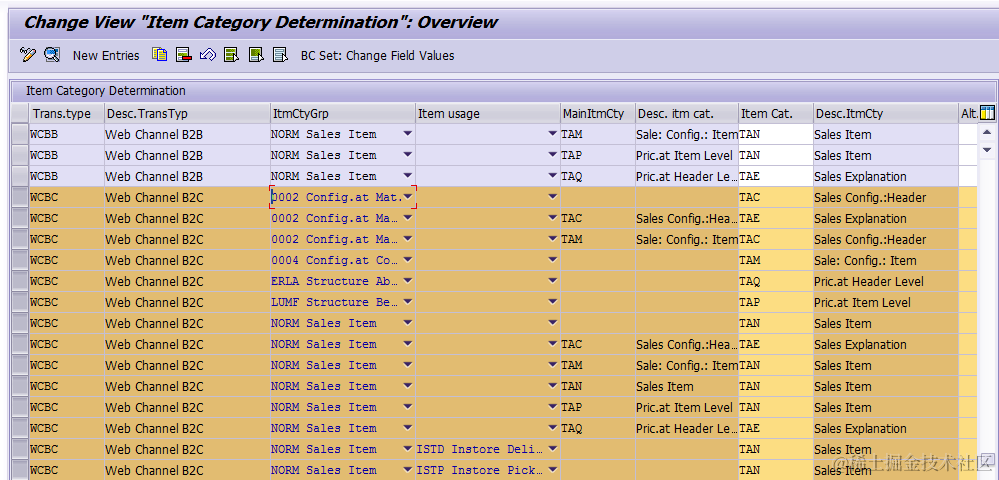Click MainItmCty TAN cell in WCBC NORM row
This screenshot has width=999, height=480.
click(x=598, y=386)
